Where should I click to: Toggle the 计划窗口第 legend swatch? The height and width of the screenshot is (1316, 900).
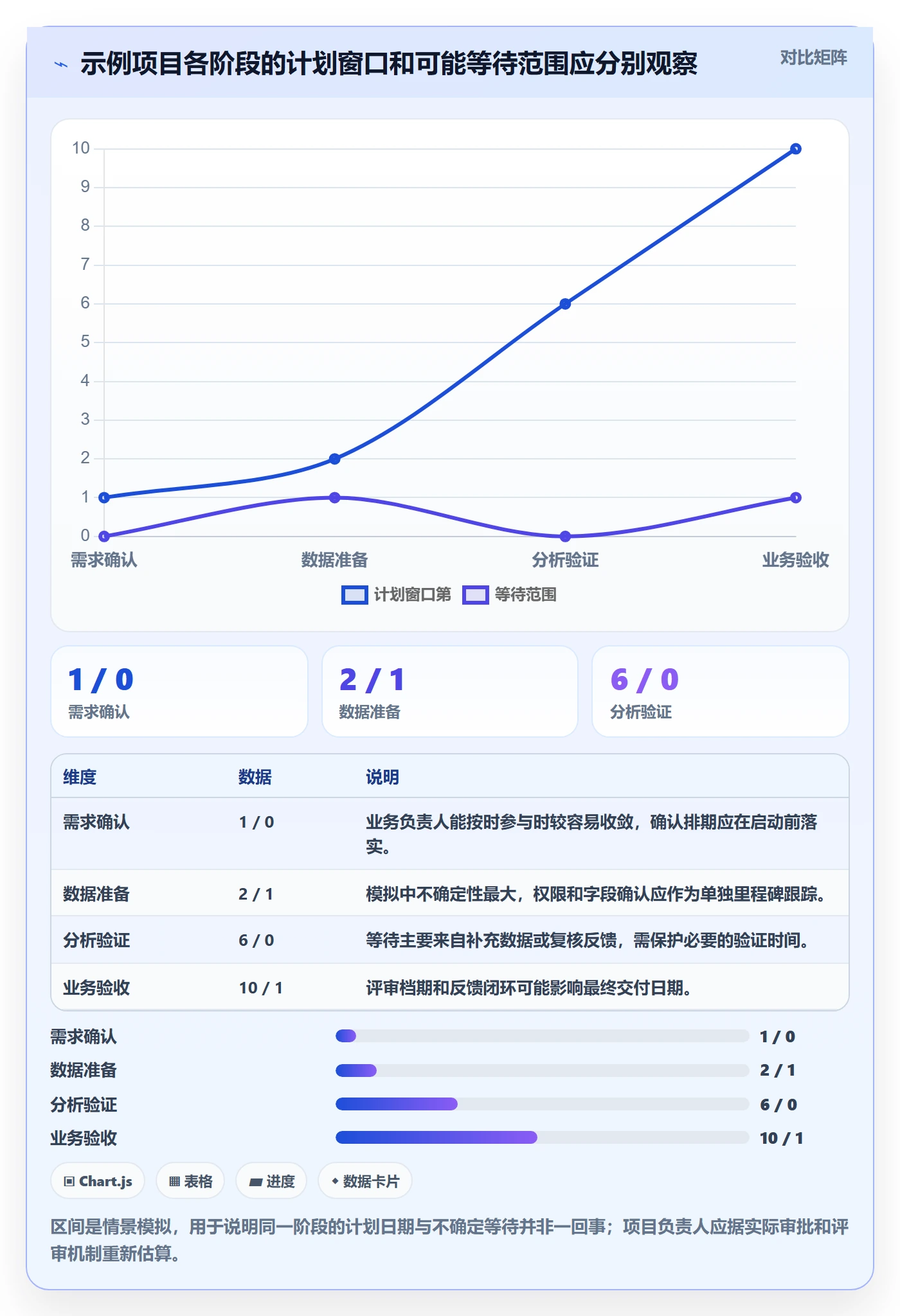354,595
